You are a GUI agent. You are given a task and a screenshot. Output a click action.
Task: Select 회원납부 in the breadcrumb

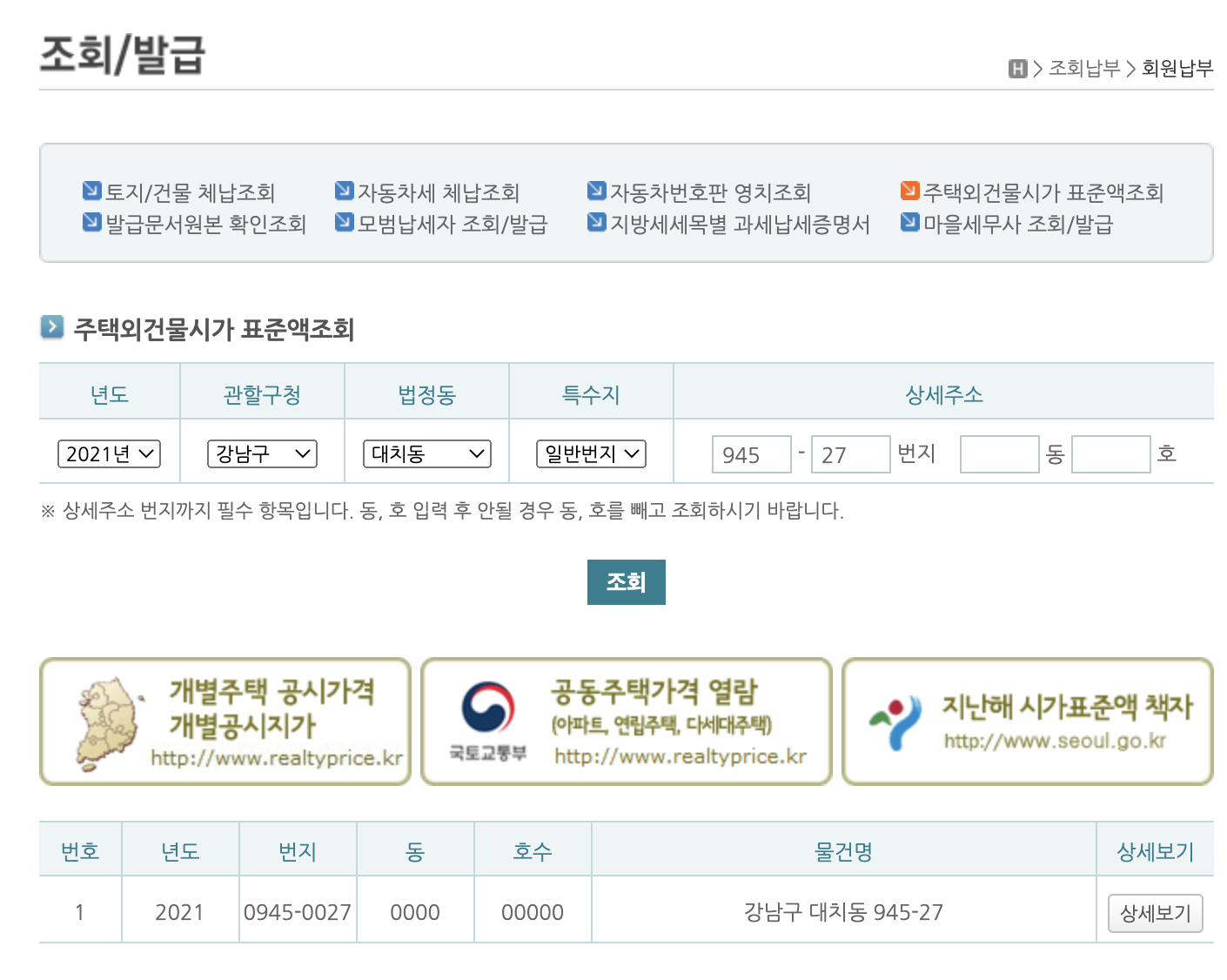[x=1177, y=68]
